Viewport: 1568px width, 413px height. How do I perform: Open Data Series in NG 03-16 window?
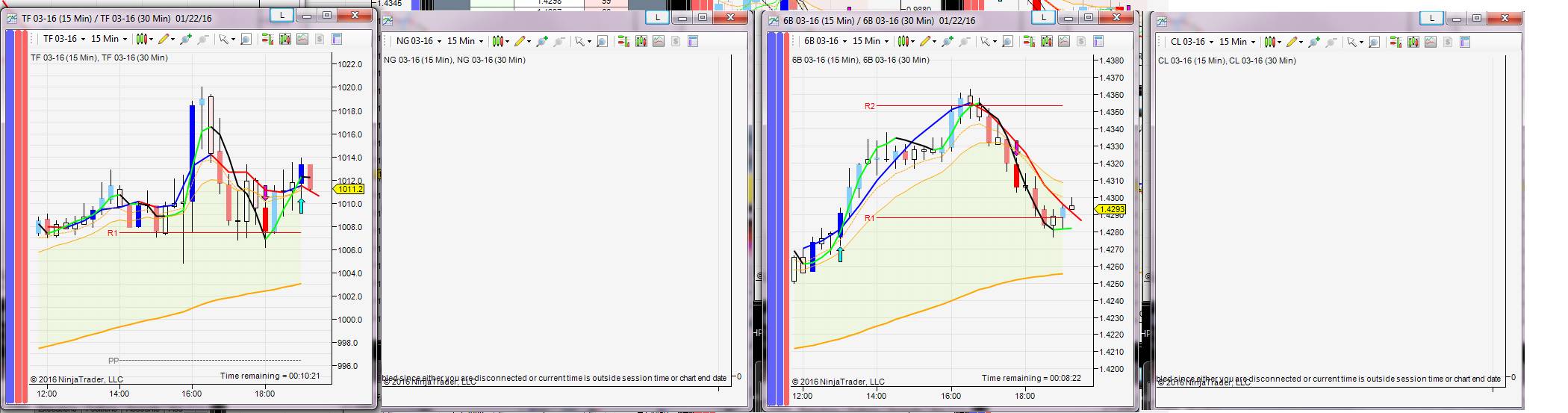tap(641, 41)
